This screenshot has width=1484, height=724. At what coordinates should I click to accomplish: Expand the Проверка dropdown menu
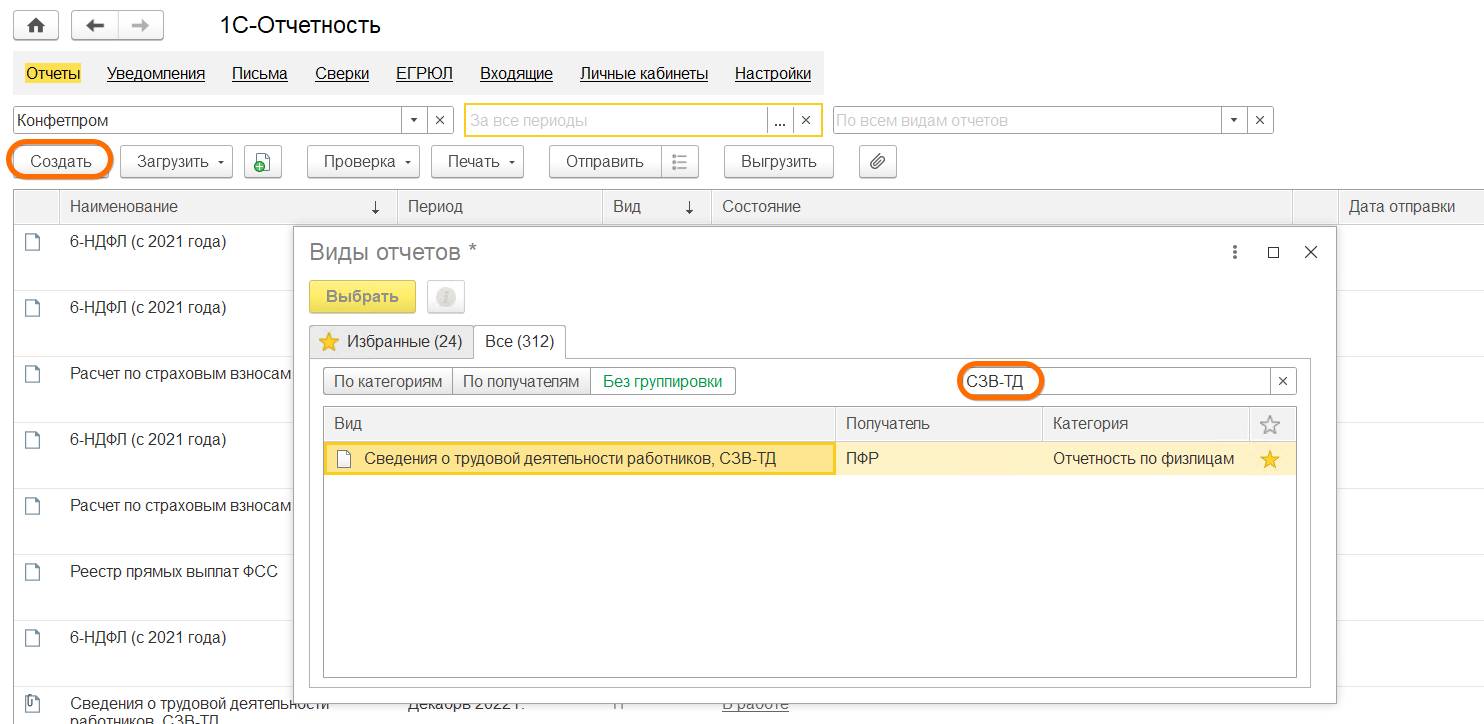(x=364, y=161)
